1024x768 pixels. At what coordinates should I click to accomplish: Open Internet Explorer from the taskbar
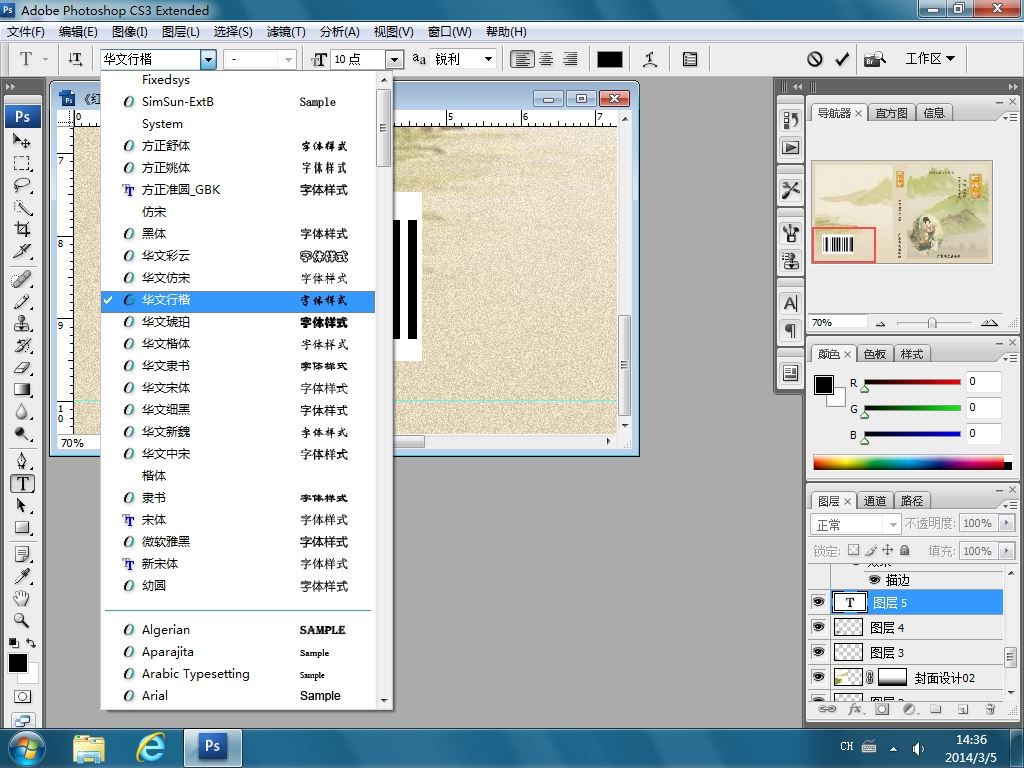click(150, 746)
